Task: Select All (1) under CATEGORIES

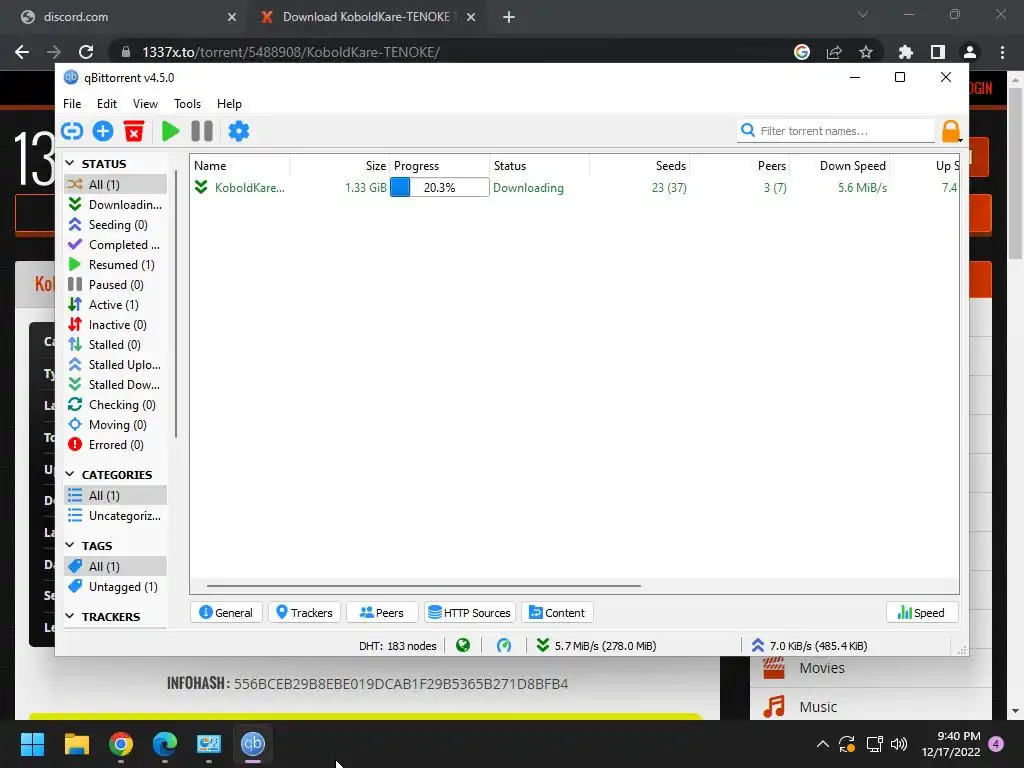Action: 116,496
